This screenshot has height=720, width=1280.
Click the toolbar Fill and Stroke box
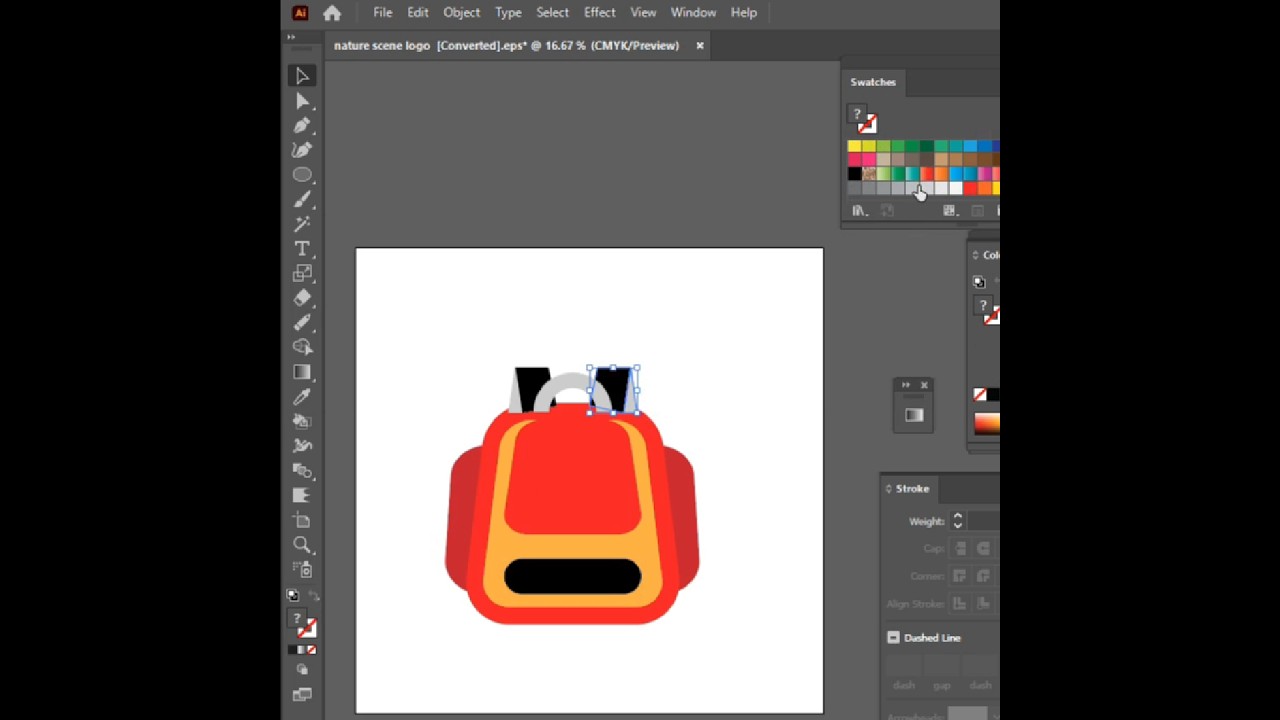click(x=302, y=623)
